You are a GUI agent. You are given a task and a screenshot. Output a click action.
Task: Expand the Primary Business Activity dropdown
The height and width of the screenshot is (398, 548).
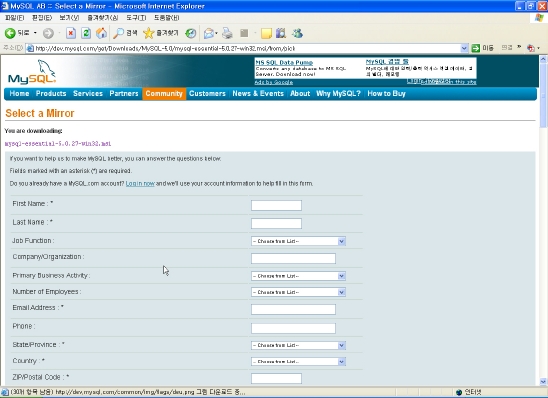click(x=341, y=276)
